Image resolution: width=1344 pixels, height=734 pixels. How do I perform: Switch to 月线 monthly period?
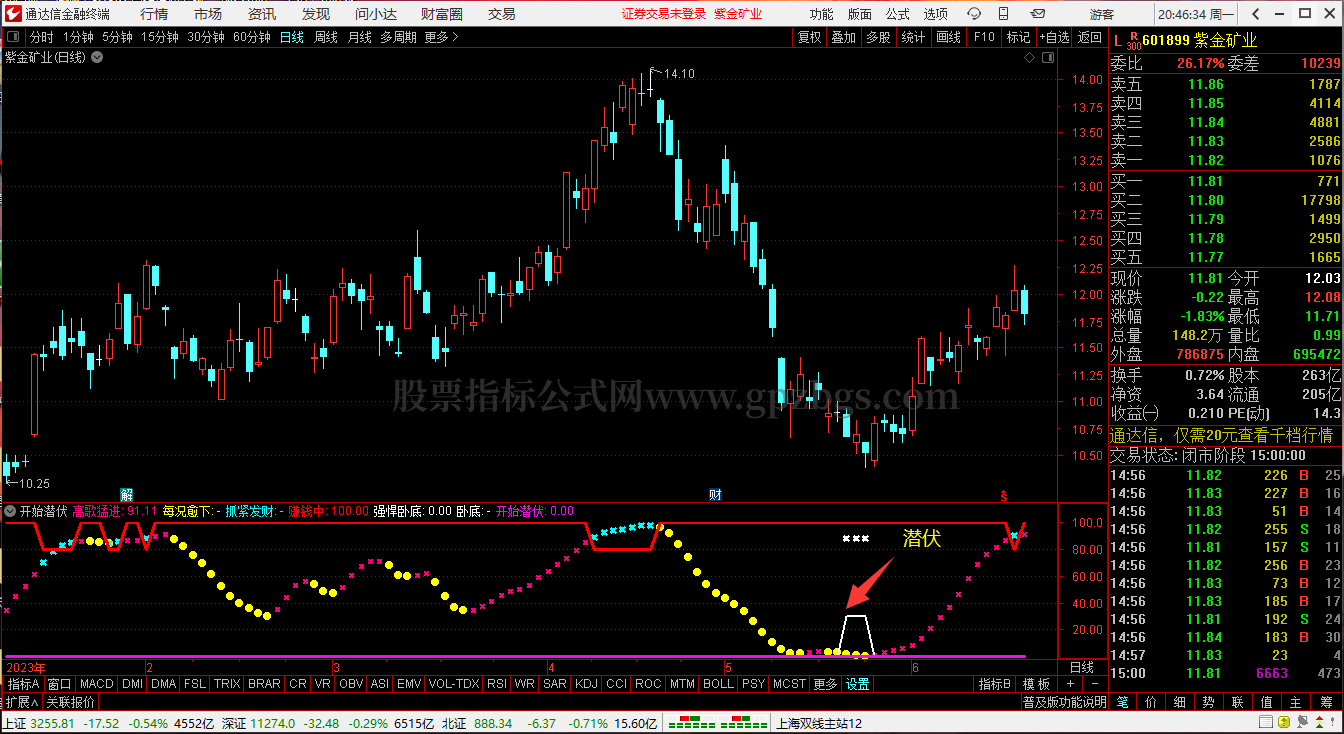(359, 37)
